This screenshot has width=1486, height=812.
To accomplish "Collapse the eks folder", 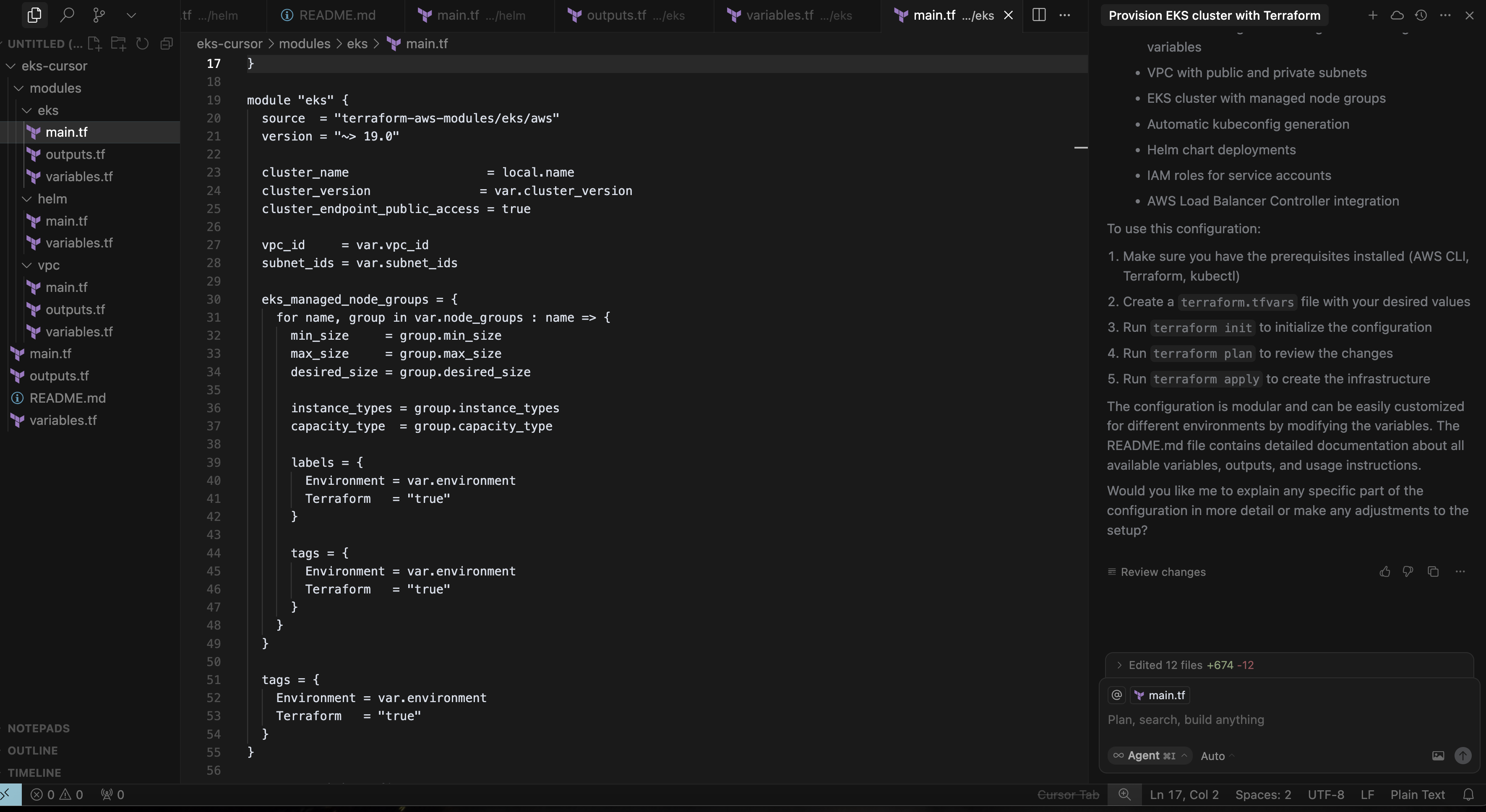I will click(26, 111).
